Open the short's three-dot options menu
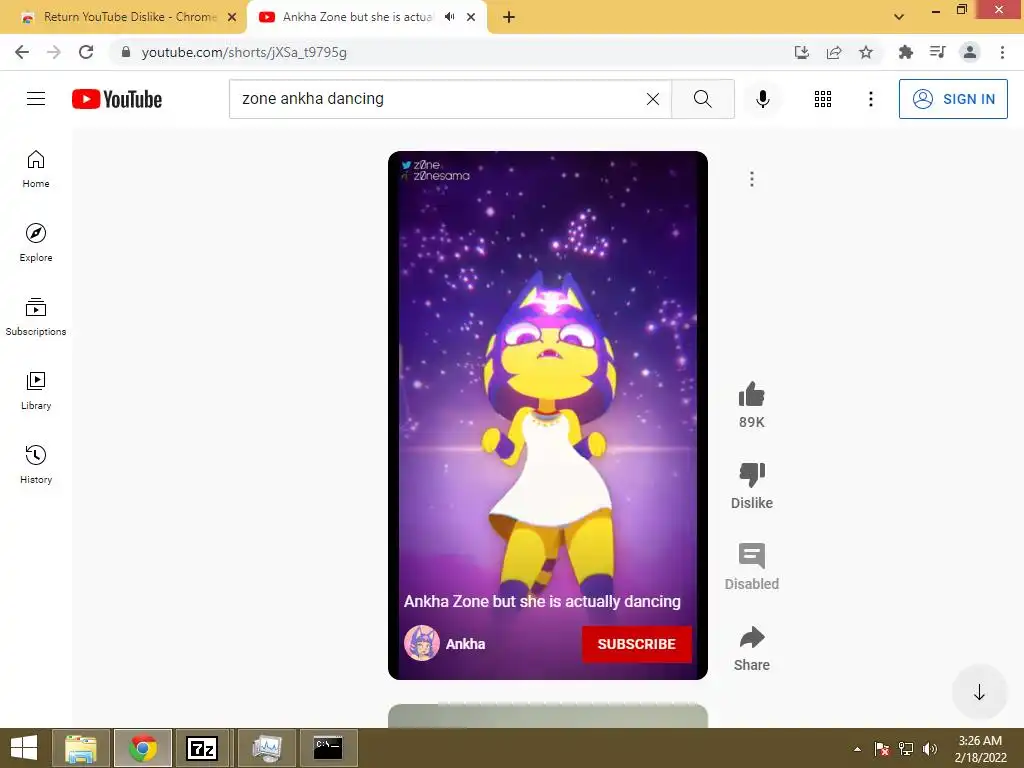The height and width of the screenshot is (768, 1024). pos(752,179)
